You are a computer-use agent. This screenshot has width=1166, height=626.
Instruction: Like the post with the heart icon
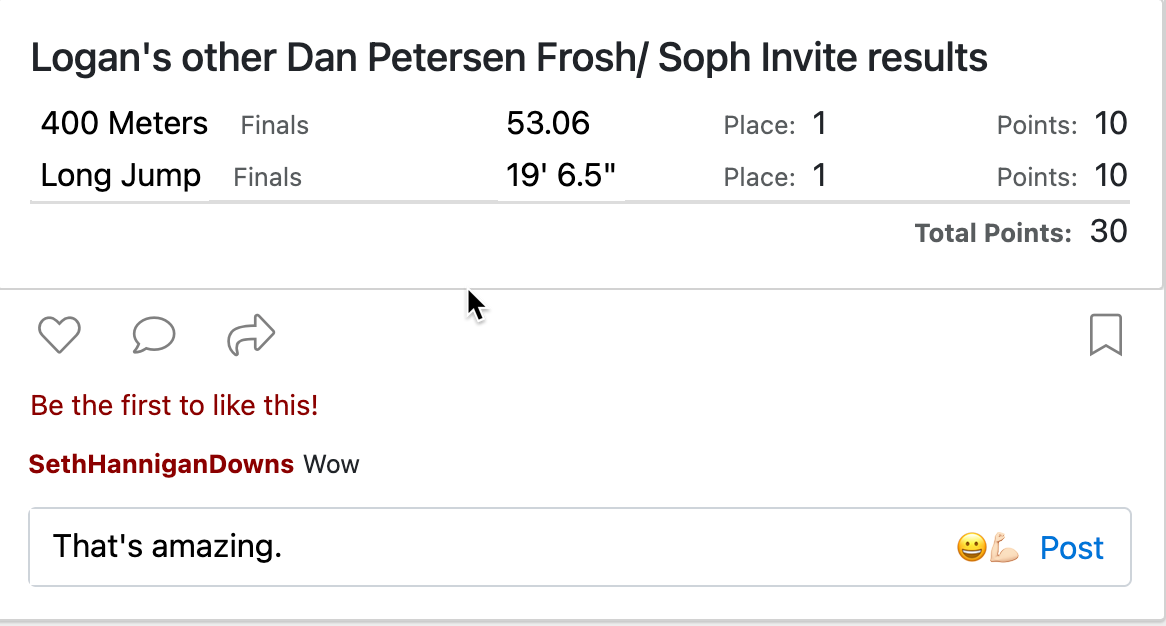point(59,335)
